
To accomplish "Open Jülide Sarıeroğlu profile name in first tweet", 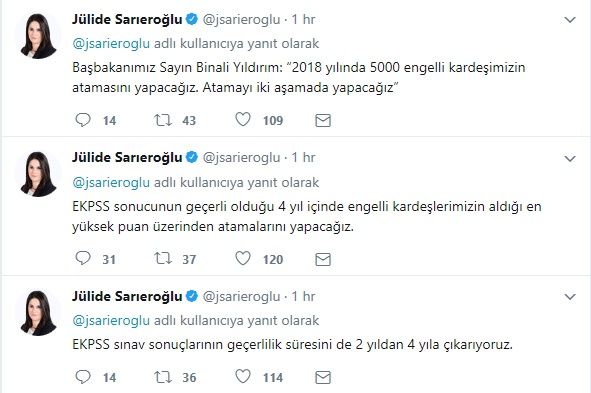I will (127, 19).
